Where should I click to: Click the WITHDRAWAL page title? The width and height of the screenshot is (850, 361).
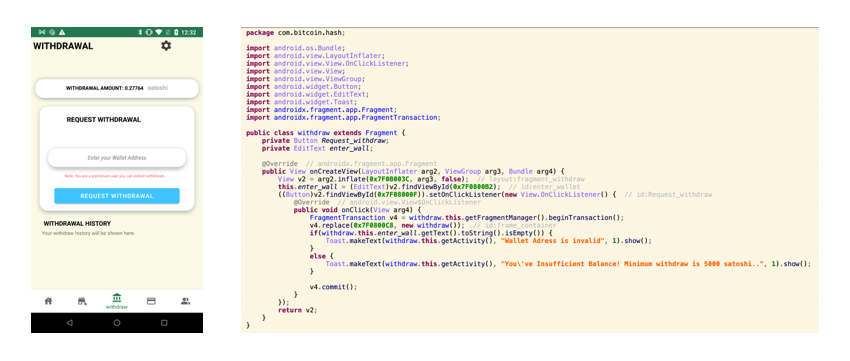(x=63, y=46)
